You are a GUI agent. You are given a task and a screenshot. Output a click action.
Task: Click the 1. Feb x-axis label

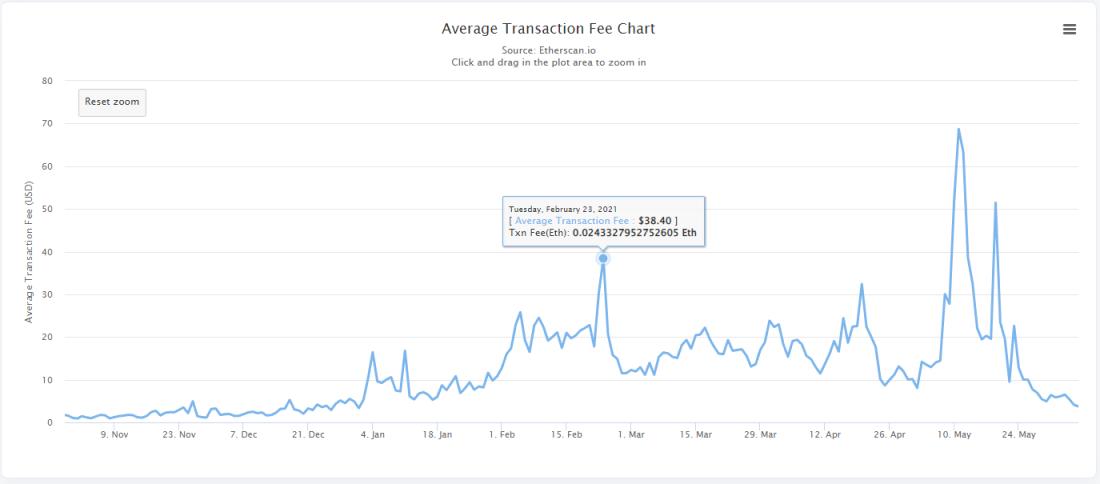click(x=502, y=435)
